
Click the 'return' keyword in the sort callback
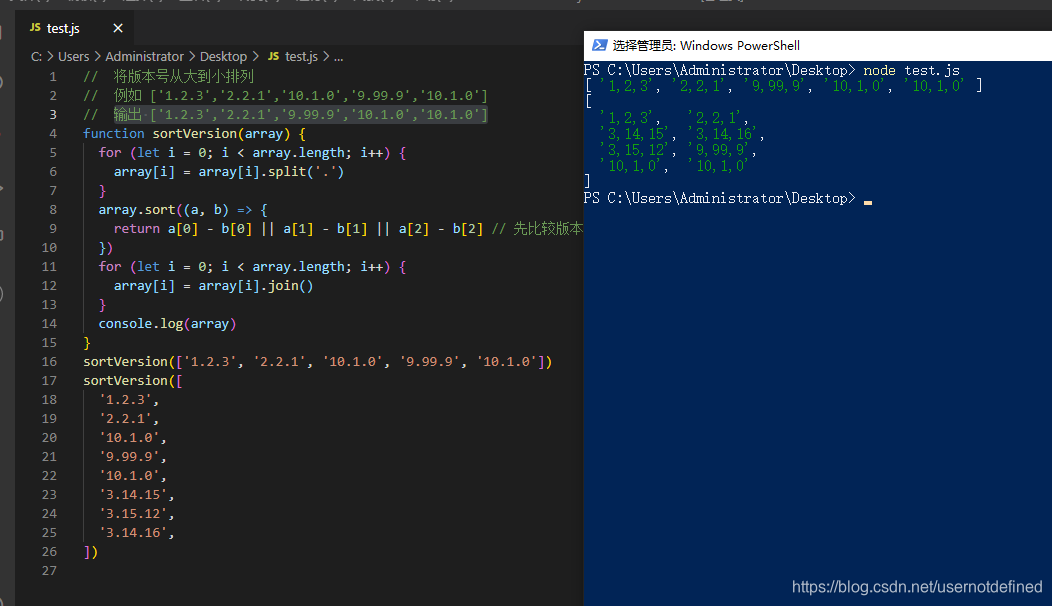137,229
